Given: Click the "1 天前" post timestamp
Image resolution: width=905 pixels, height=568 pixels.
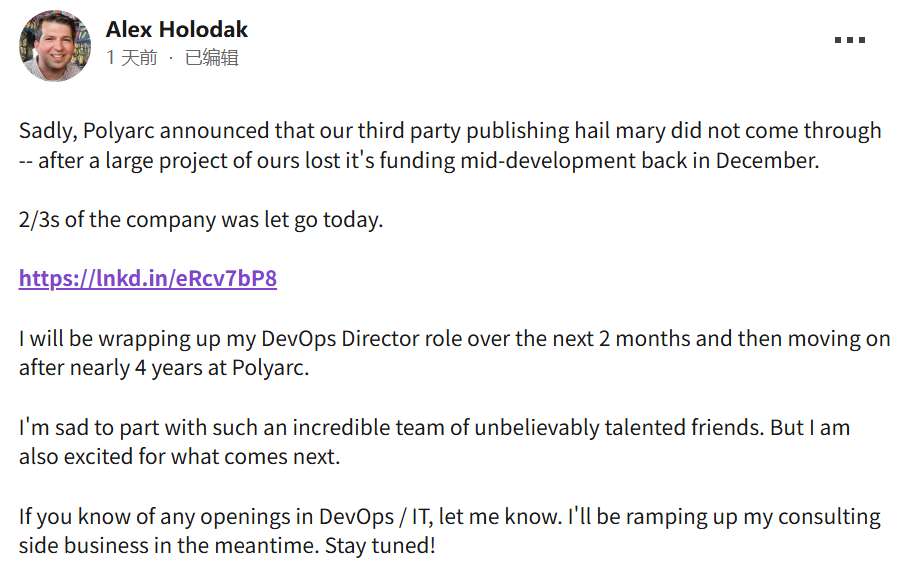Looking at the screenshot, I should coord(132,58).
